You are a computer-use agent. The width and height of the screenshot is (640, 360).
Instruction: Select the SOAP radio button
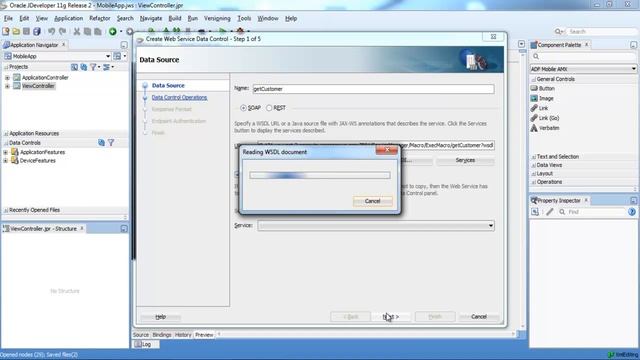243,108
